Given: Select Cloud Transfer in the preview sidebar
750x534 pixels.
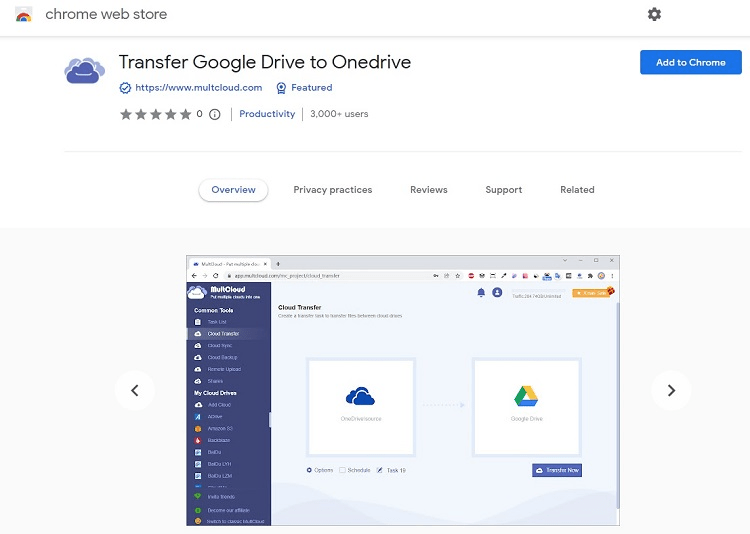Looking at the screenshot, I should (228, 334).
